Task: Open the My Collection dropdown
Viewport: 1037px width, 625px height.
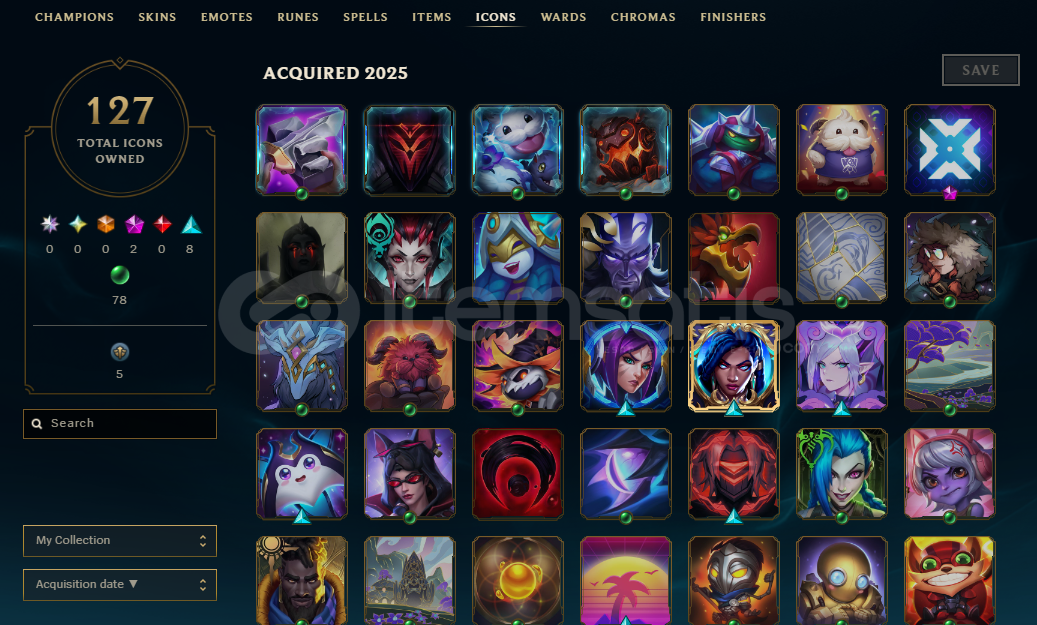Action: pos(120,540)
